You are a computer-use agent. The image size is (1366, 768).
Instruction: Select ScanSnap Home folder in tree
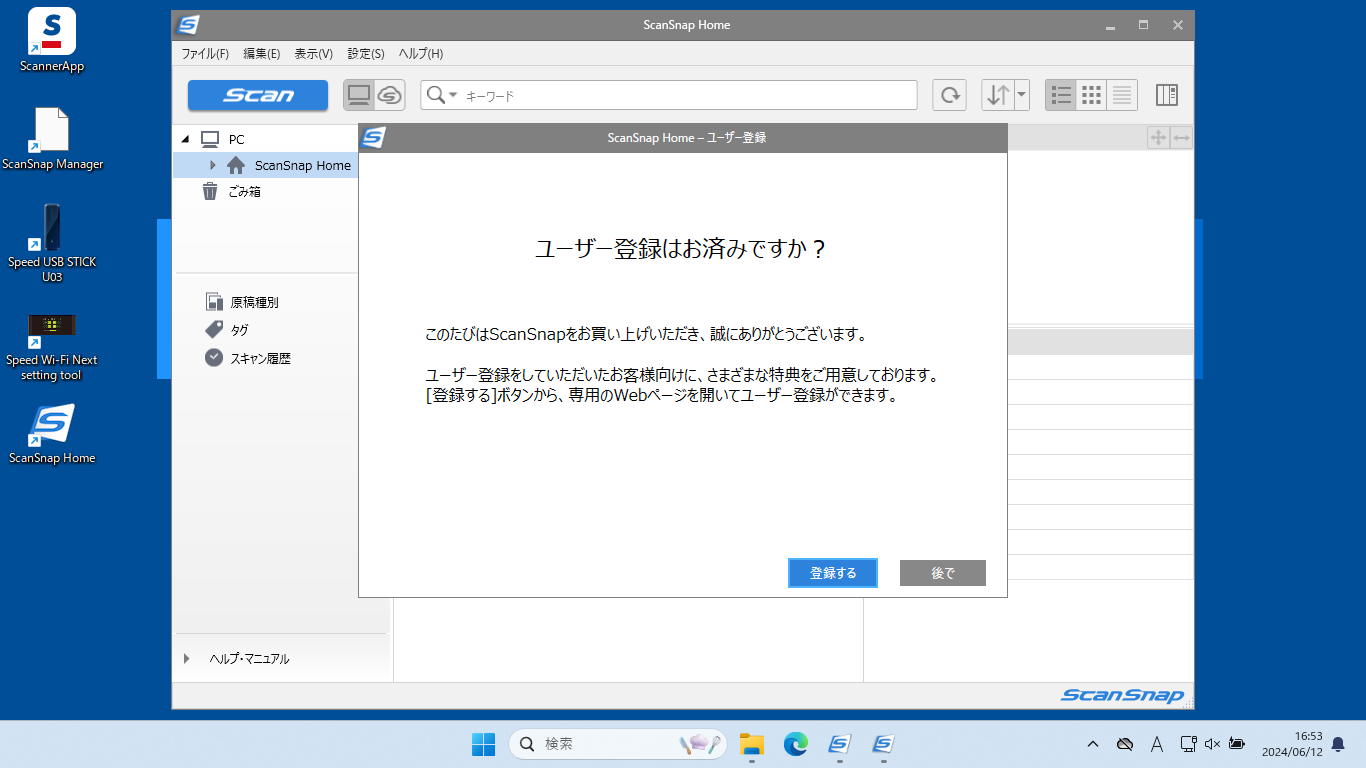(x=303, y=165)
